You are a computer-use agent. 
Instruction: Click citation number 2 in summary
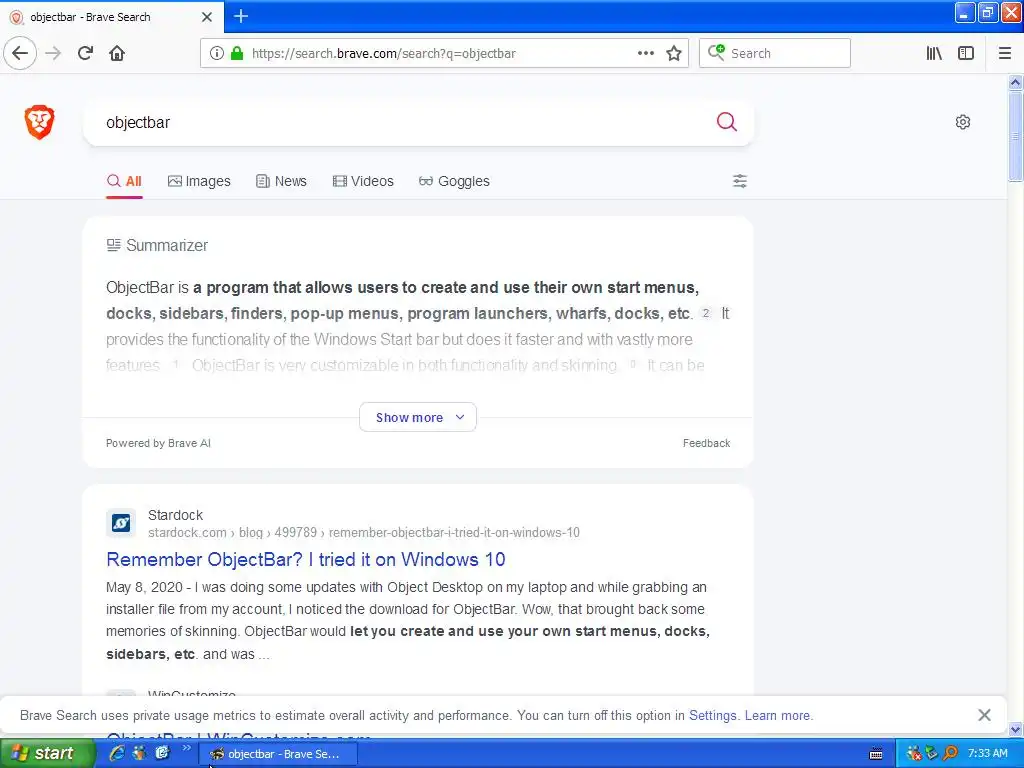(x=705, y=313)
